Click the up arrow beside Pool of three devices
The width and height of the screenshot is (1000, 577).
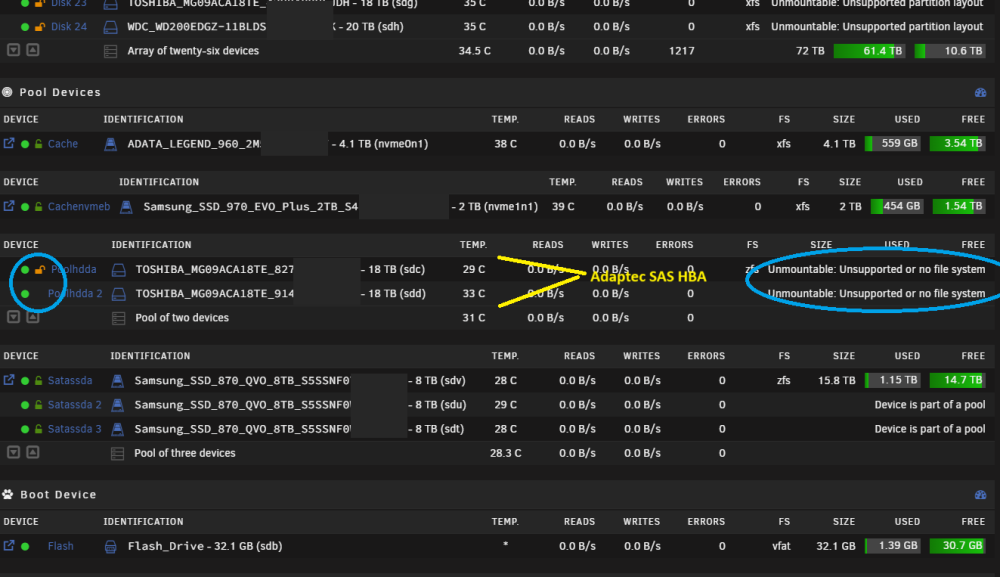click(33, 452)
